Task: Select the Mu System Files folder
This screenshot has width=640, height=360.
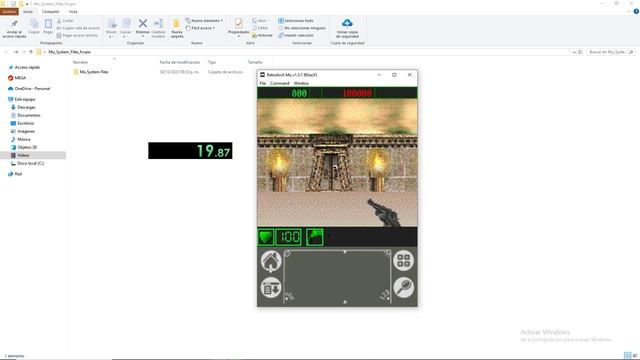Action: pos(94,72)
